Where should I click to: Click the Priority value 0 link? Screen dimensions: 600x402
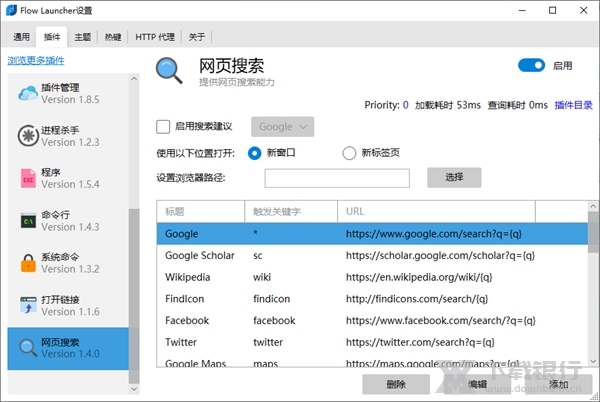pos(405,105)
